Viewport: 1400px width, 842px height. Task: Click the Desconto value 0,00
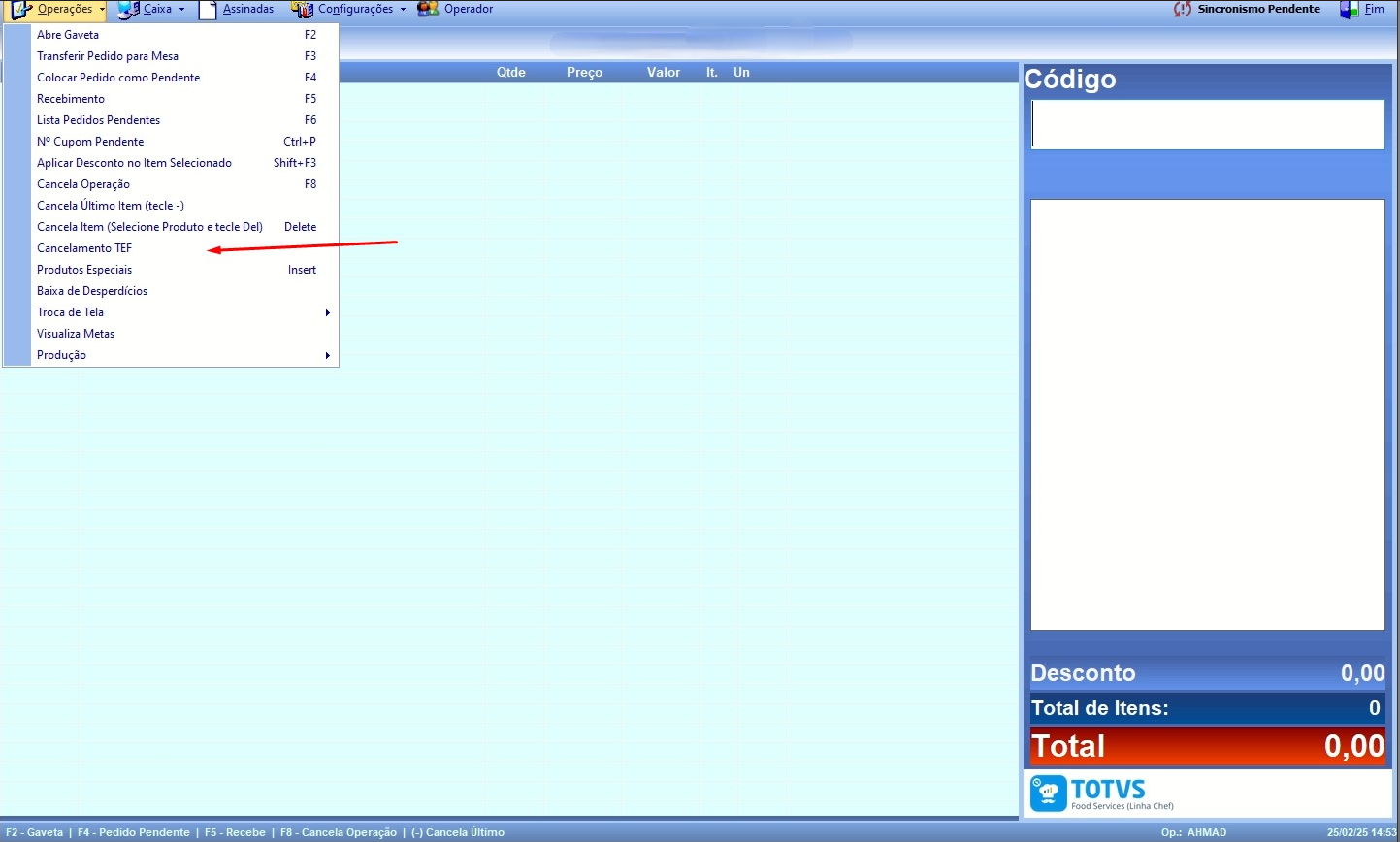tap(1362, 673)
